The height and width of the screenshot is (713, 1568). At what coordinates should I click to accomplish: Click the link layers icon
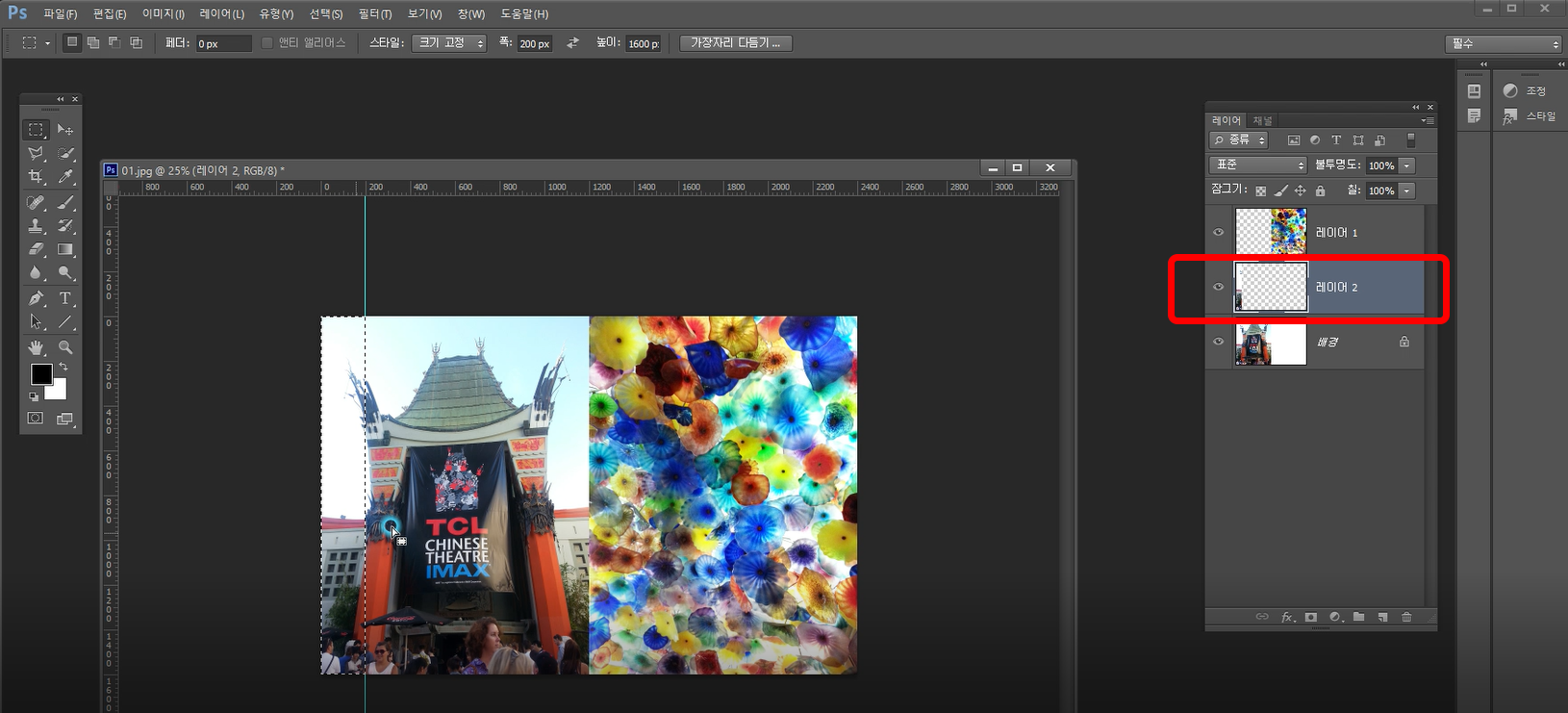(x=1262, y=617)
